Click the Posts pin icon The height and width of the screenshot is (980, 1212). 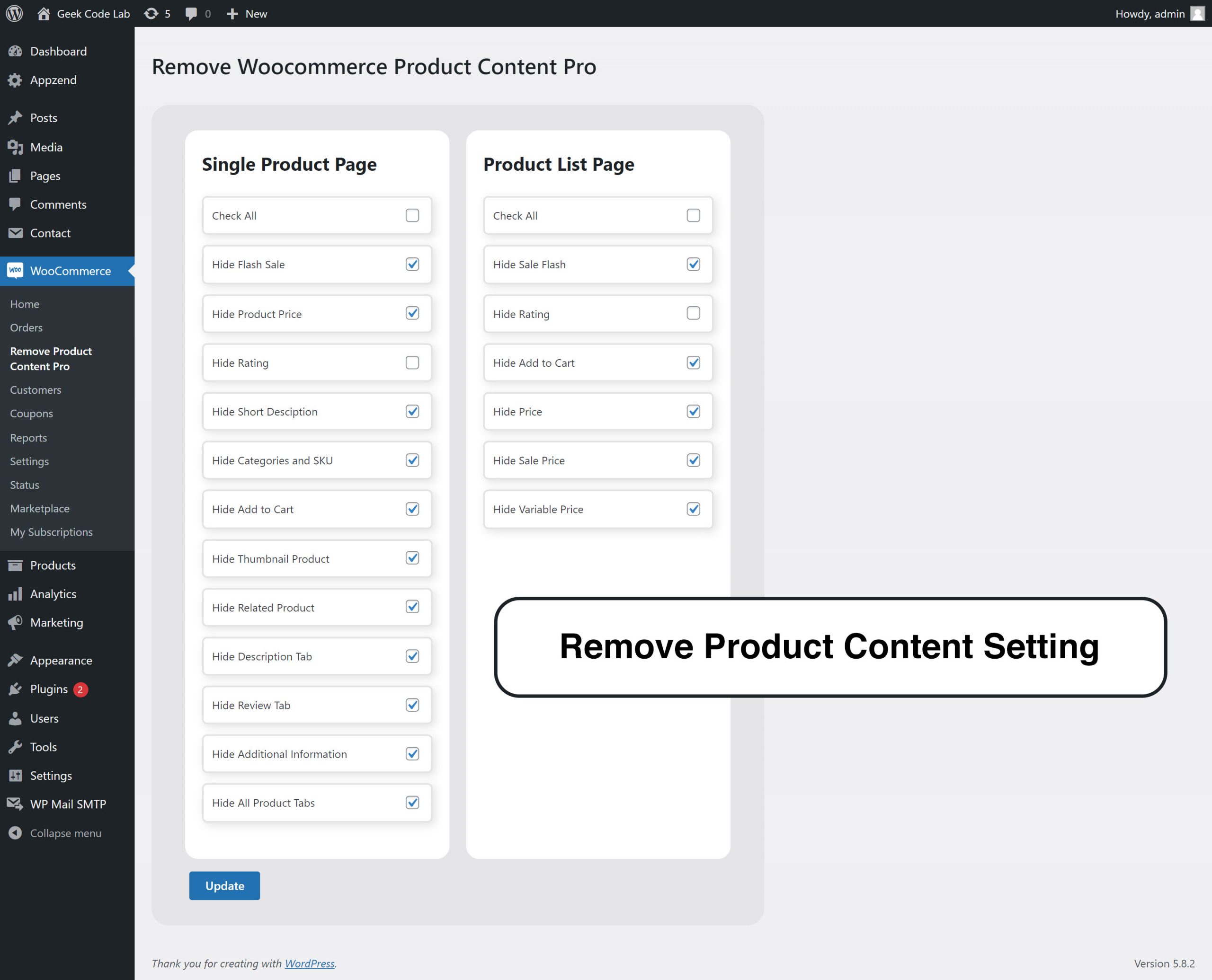(15, 118)
